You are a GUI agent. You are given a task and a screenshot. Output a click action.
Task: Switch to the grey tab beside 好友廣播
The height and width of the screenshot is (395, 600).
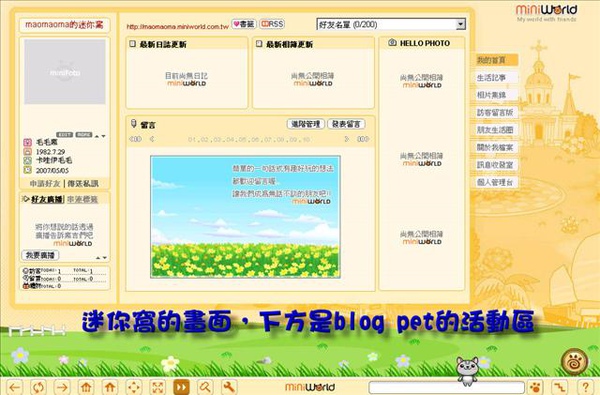(82, 199)
